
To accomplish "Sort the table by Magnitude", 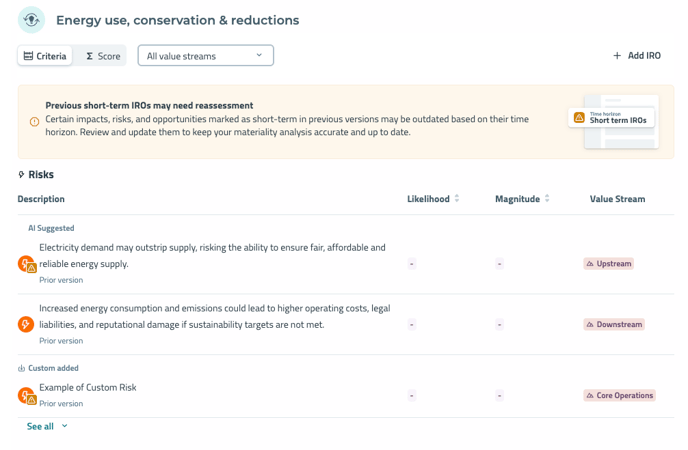I will coord(522,199).
